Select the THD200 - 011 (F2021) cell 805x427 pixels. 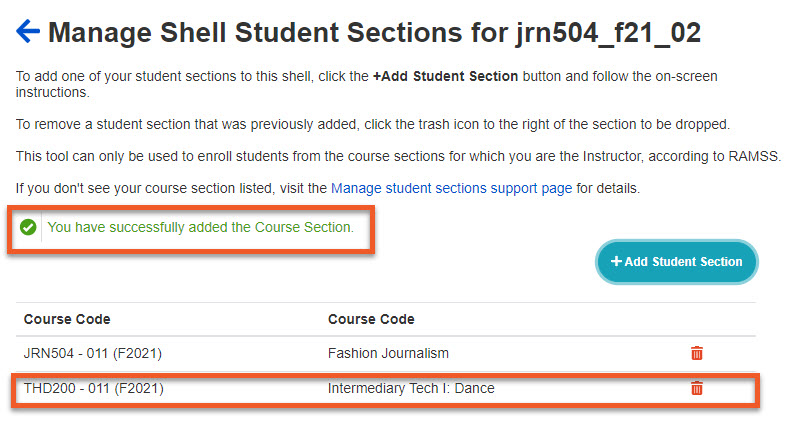coord(93,388)
